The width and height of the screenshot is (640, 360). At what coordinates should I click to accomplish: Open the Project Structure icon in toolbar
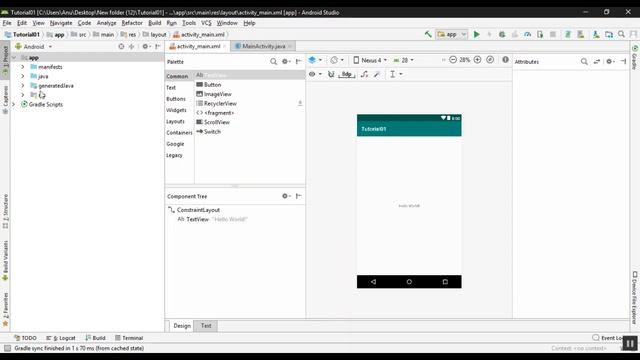tap(609, 35)
